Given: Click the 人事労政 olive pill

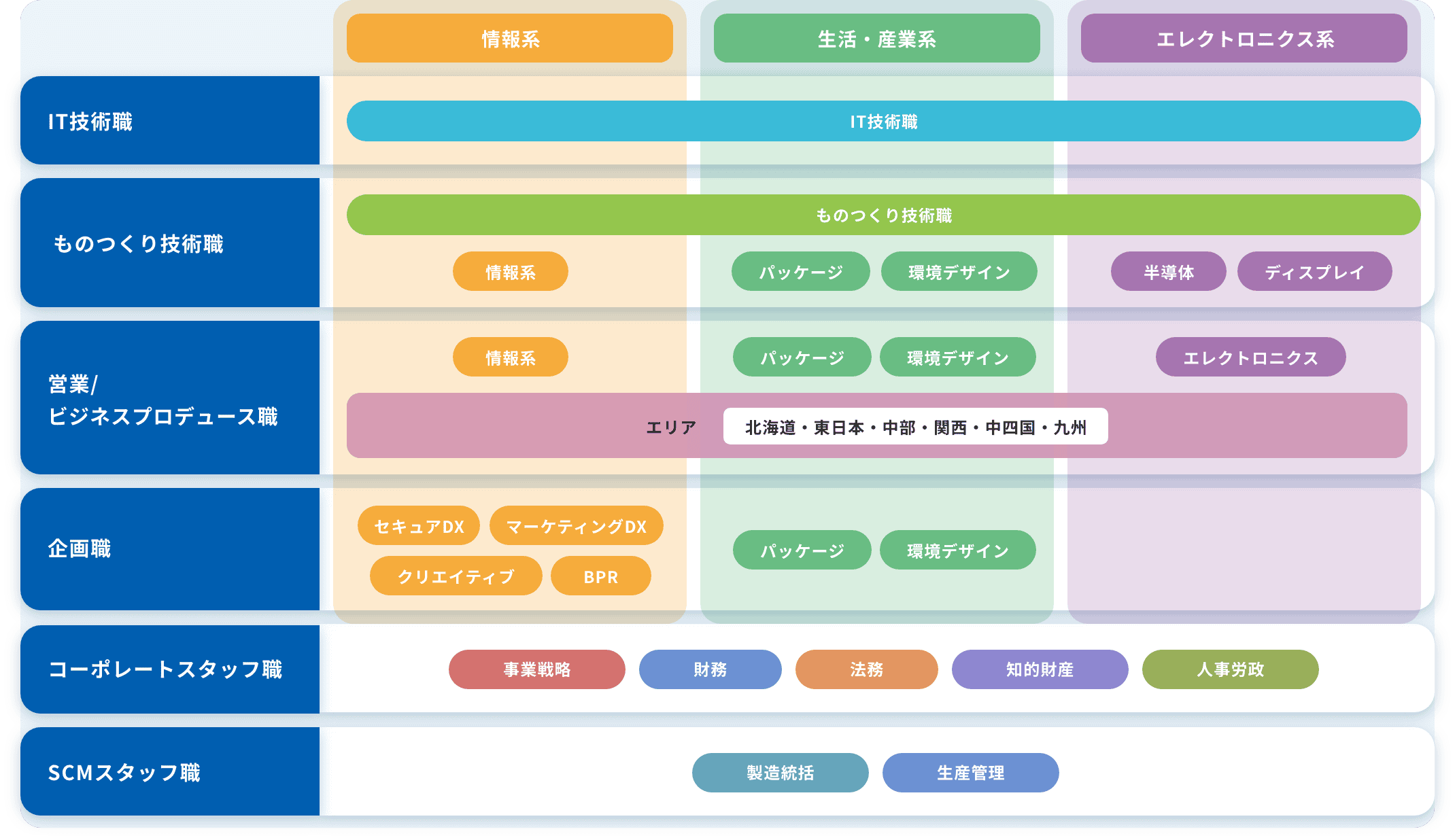Looking at the screenshot, I should coord(1230,669).
